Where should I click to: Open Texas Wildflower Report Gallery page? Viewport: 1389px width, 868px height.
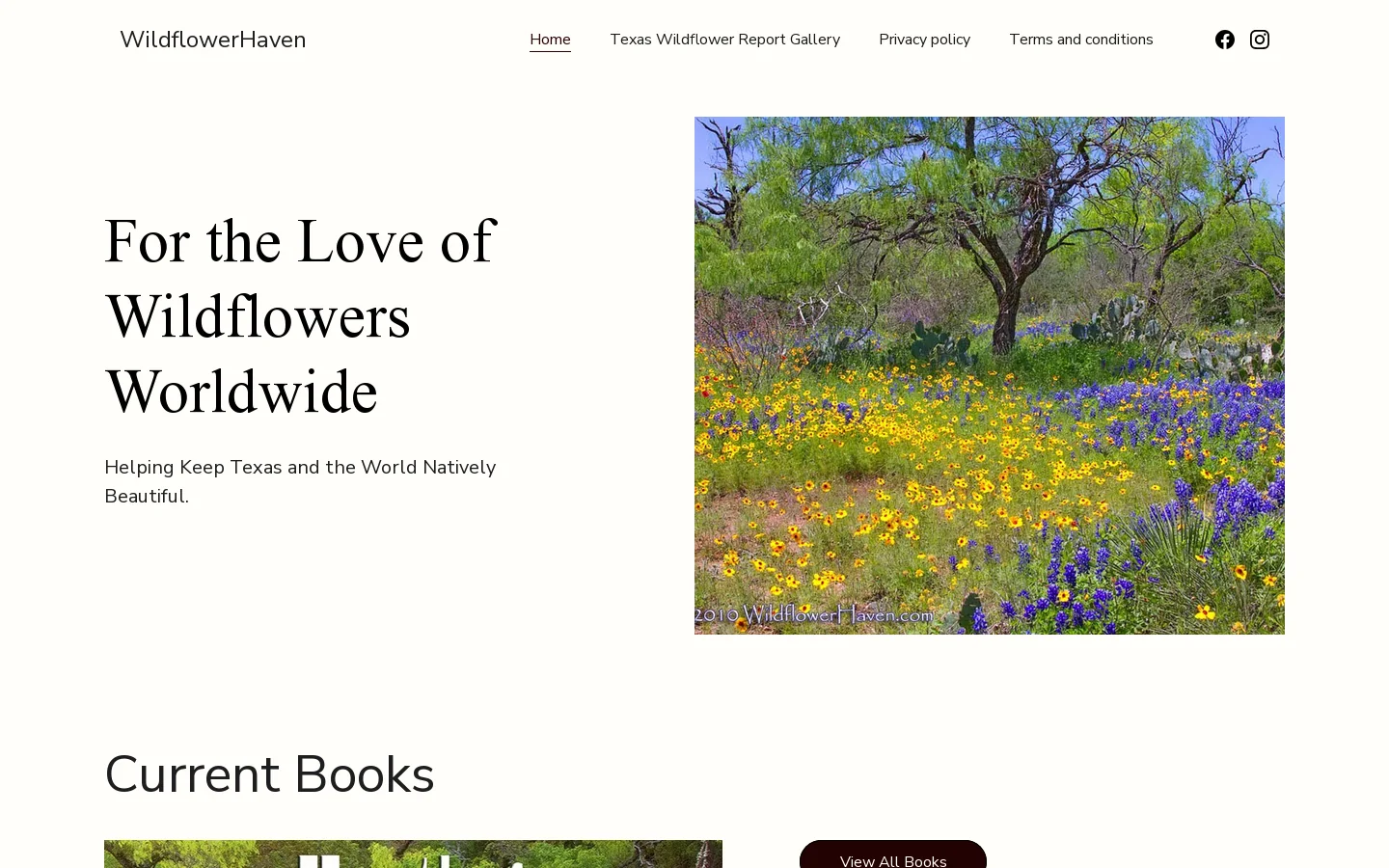[724, 40]
